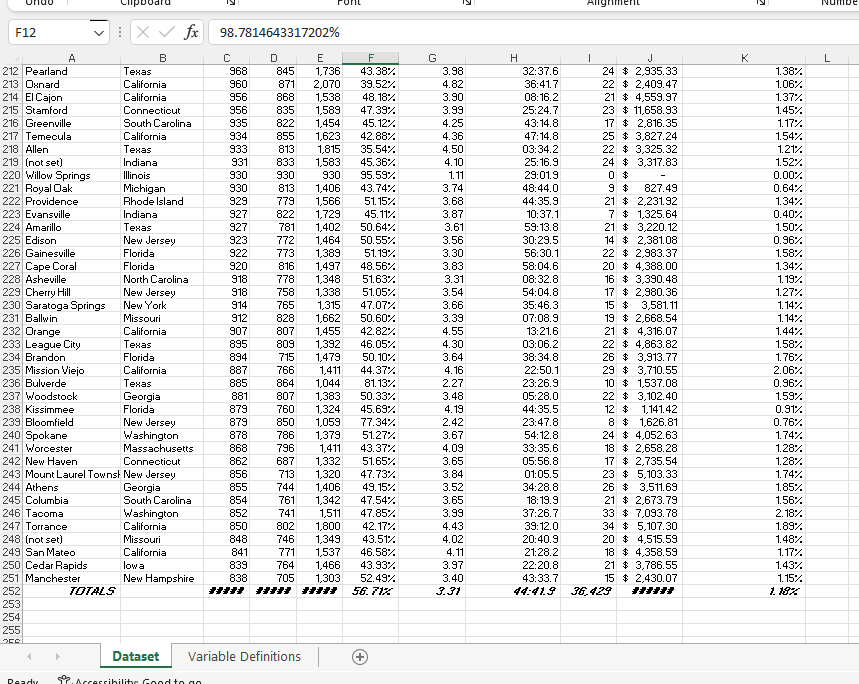Select the 95.59% cell in Willow Springs row
859x684 pixels.
(x=370, y=175)
